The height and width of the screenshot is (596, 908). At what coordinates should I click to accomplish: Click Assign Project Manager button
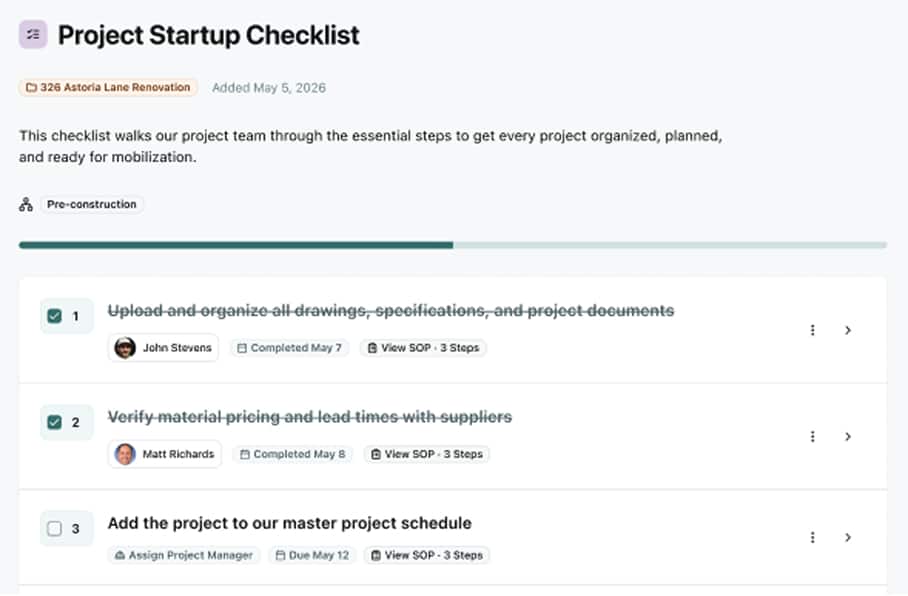point(184,555)
